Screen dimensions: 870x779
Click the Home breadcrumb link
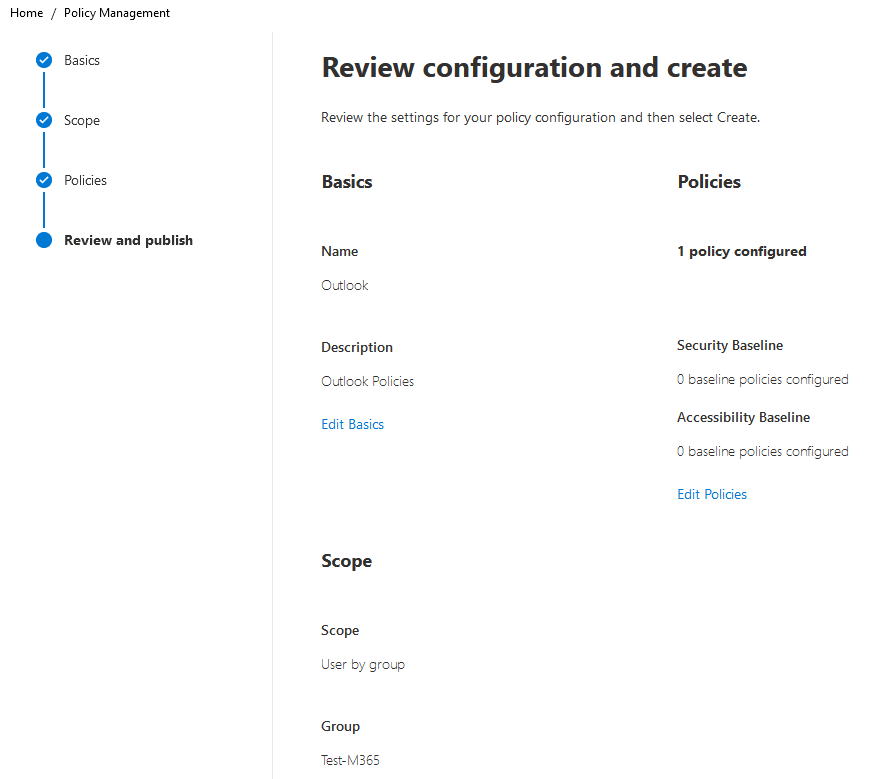(26, 13)
